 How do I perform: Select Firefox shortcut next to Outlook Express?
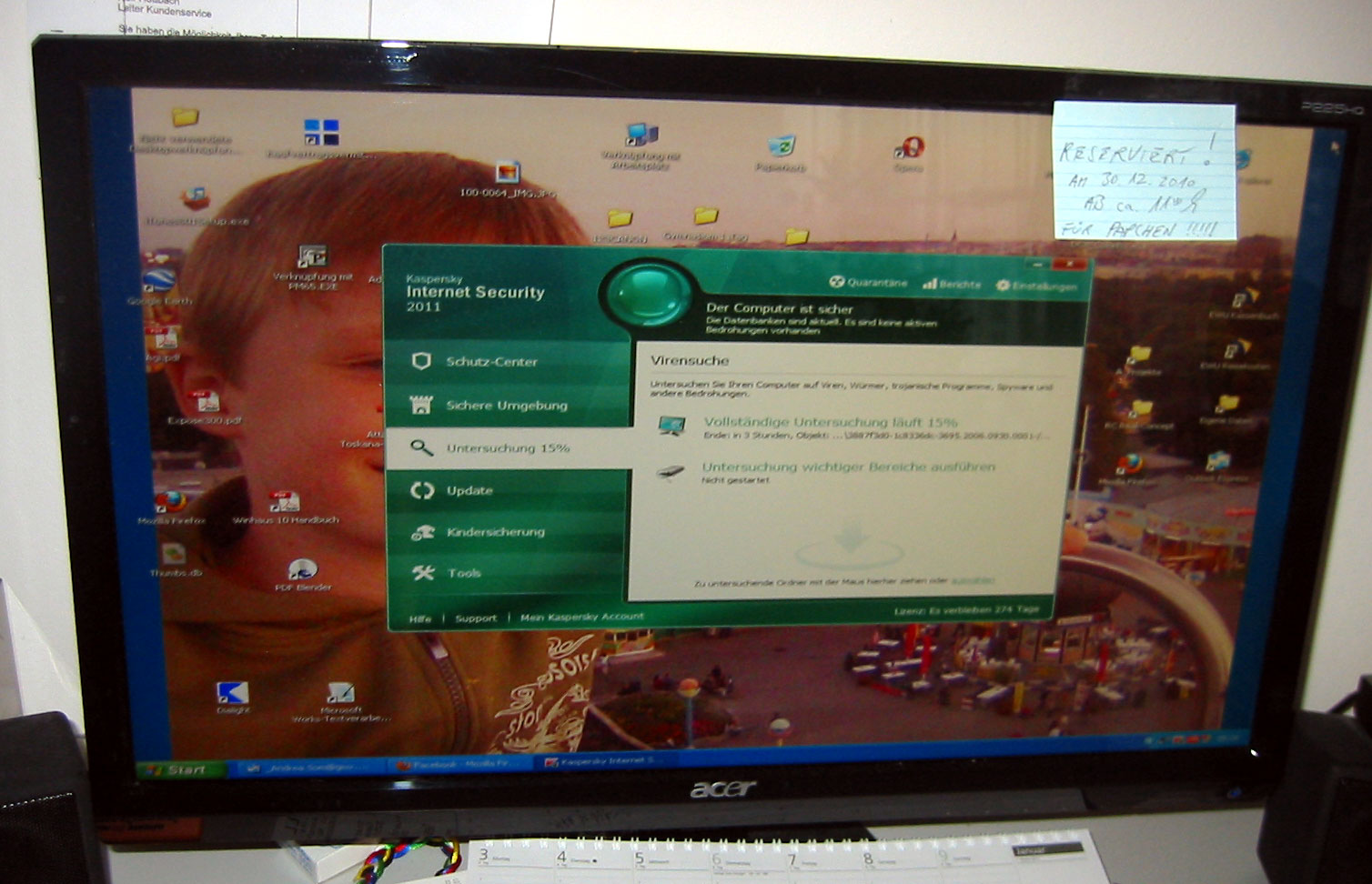point(1128,470)
